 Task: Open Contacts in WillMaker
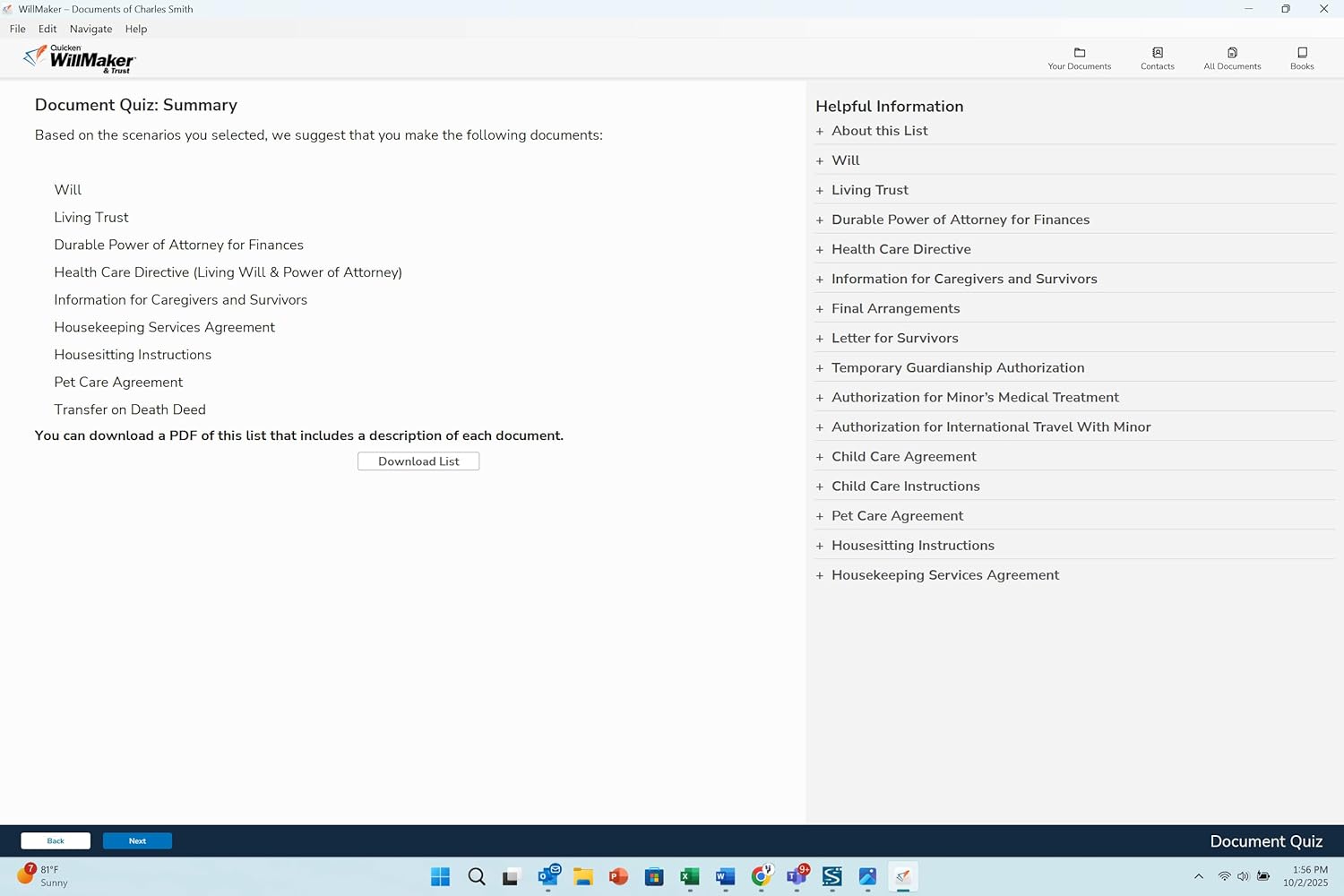(1157, 57)
